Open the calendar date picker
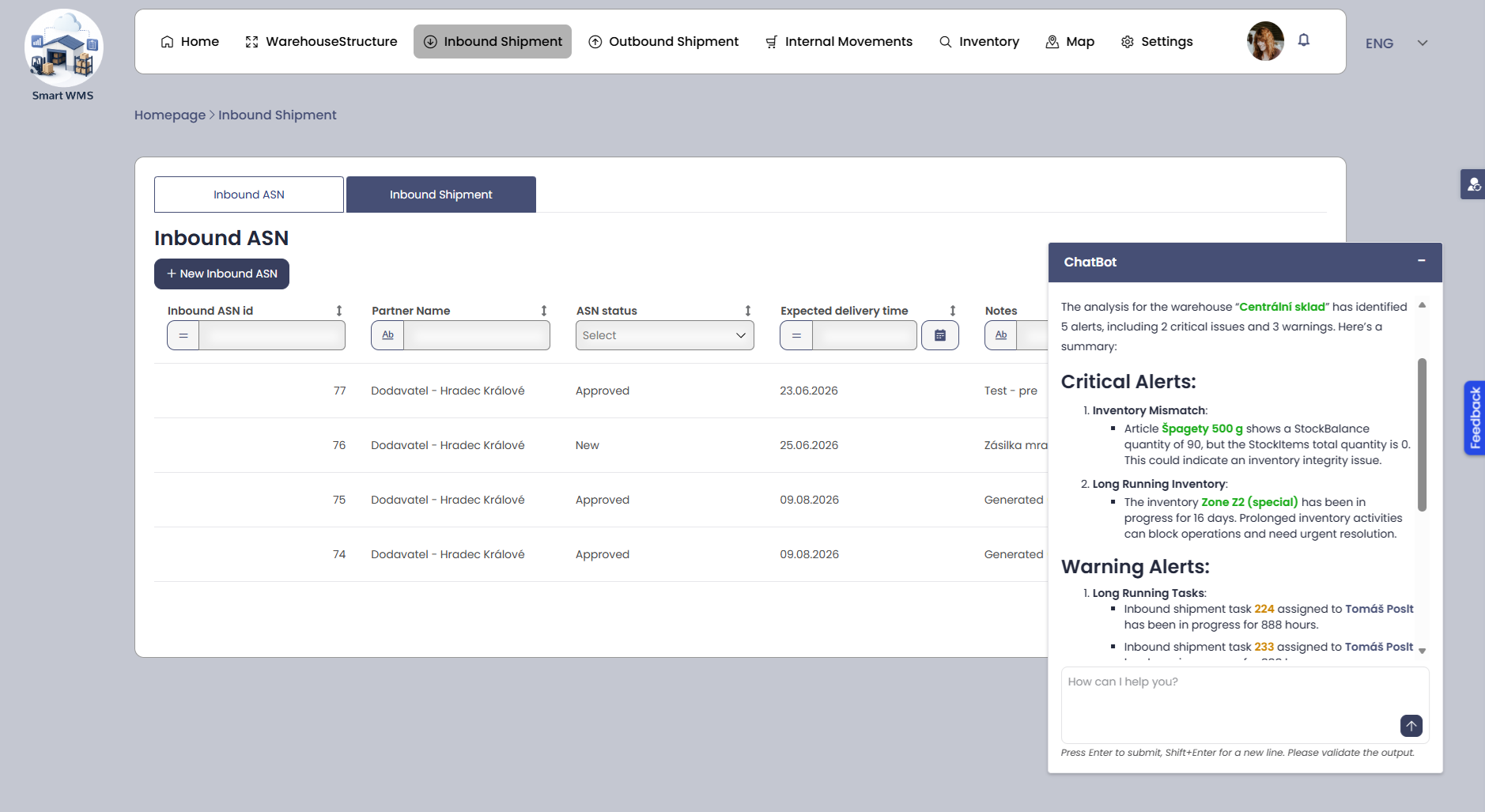1485x812 pixels. (940, 335)
